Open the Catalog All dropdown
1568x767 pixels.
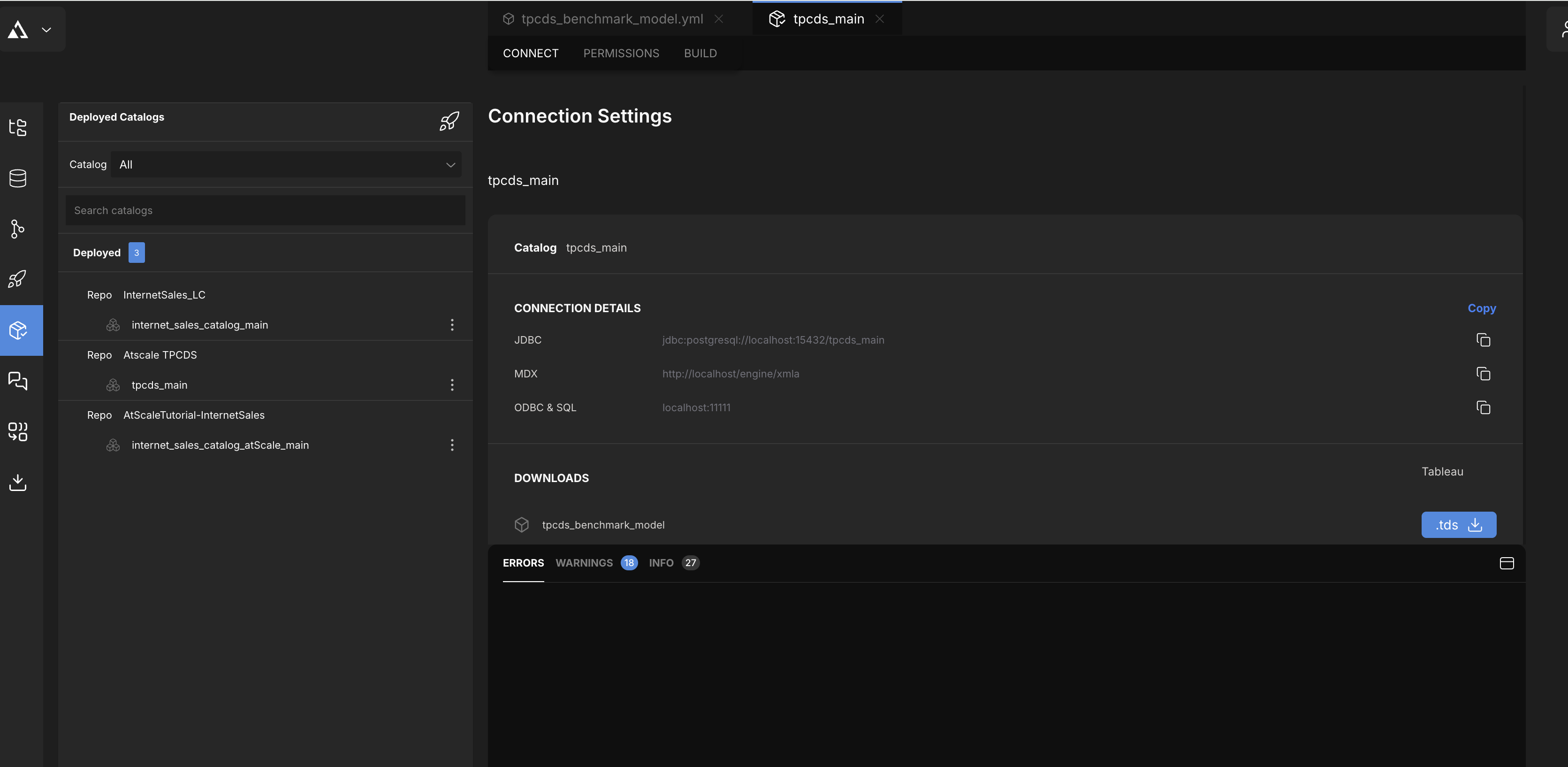[286, 164]
